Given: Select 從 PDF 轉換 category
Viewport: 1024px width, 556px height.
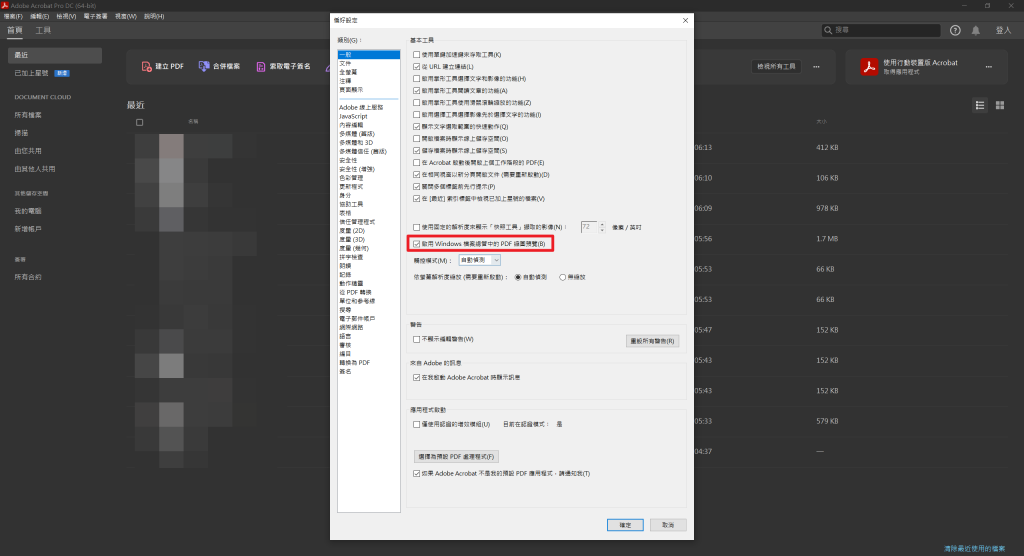Looking at the screenshot, I should (368, 292).
